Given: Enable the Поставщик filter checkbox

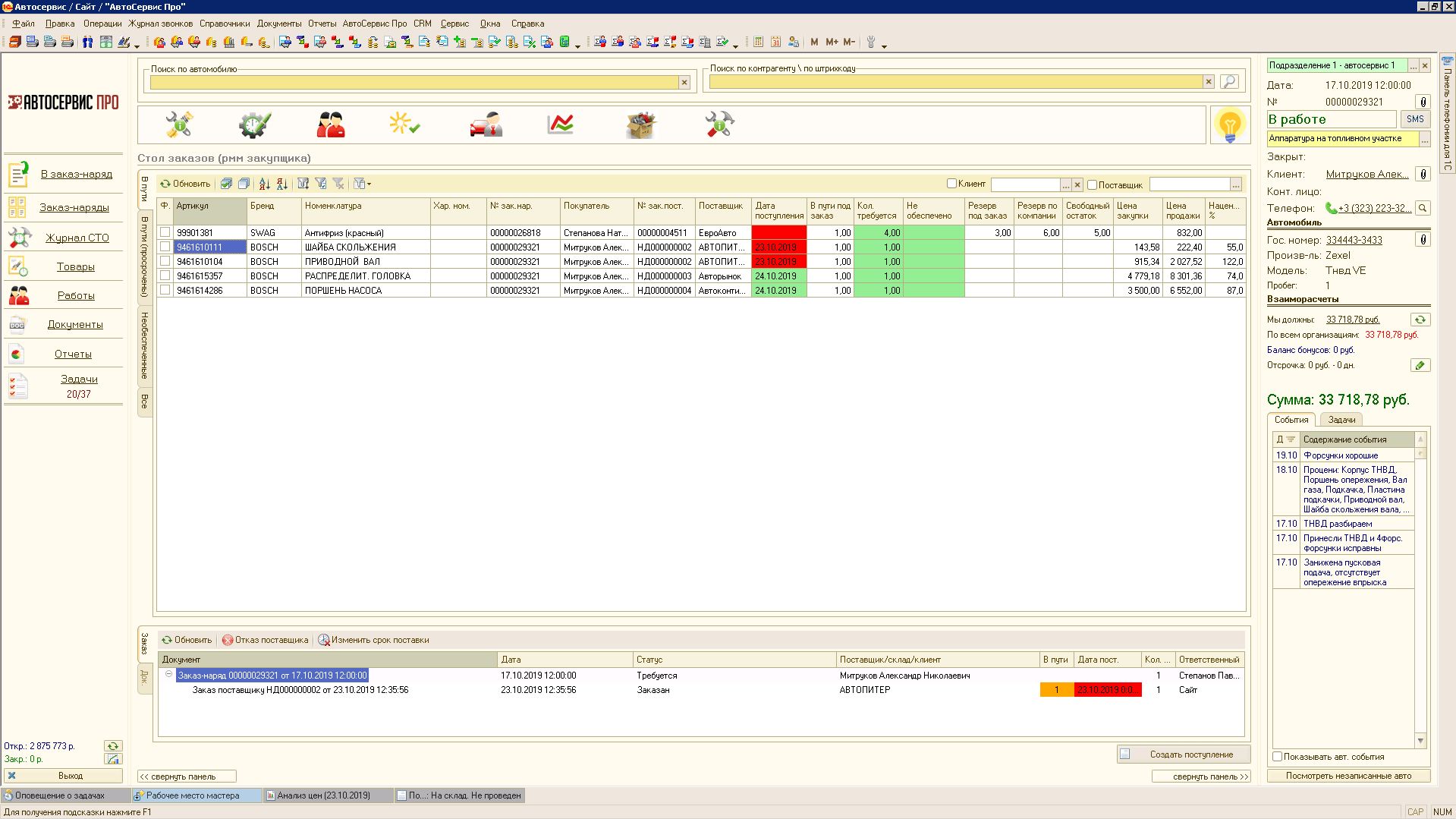Looking at the screenshot, I should (x=1092, y=184).
